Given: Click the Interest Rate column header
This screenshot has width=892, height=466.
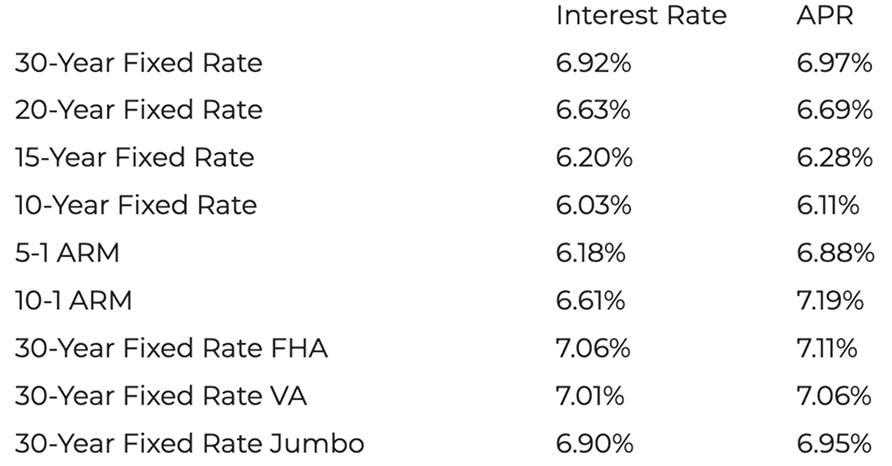Looking at the screenshot, I should tap(640, 16).
